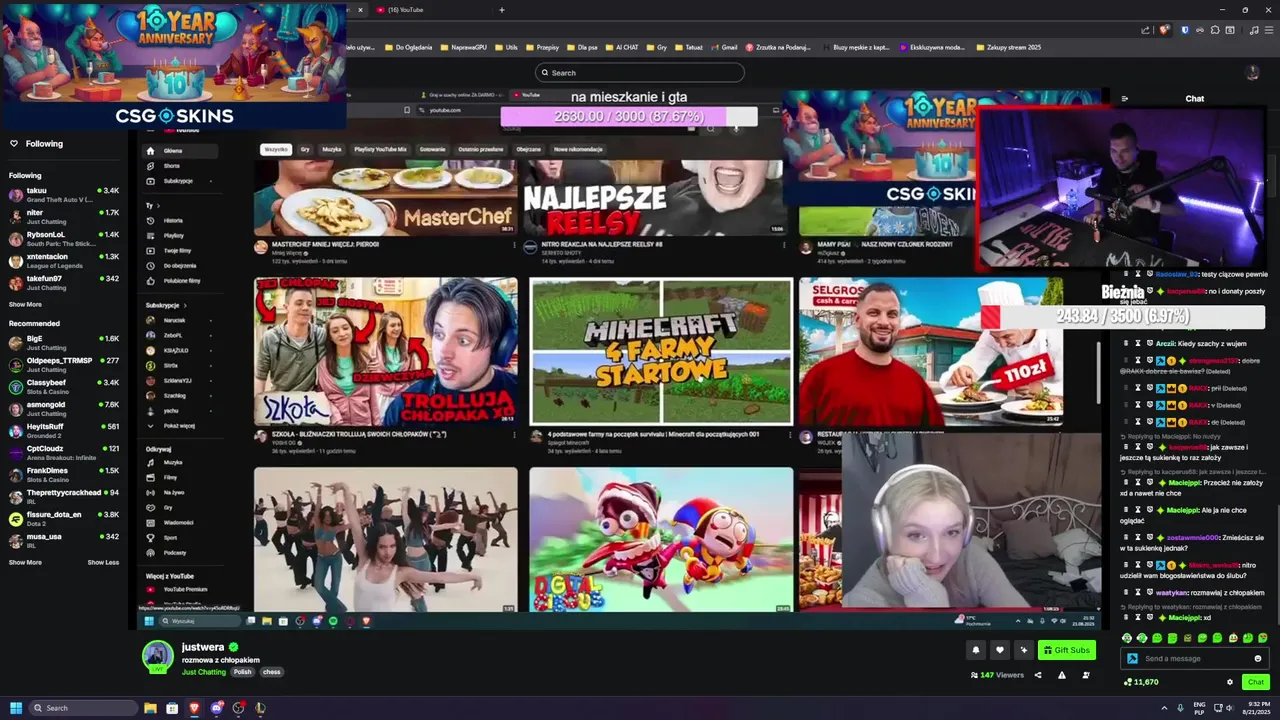Click the blue hammer badge in message box
The width and height of the screenshot is (1280, 720).
[x=1132, y=658]
